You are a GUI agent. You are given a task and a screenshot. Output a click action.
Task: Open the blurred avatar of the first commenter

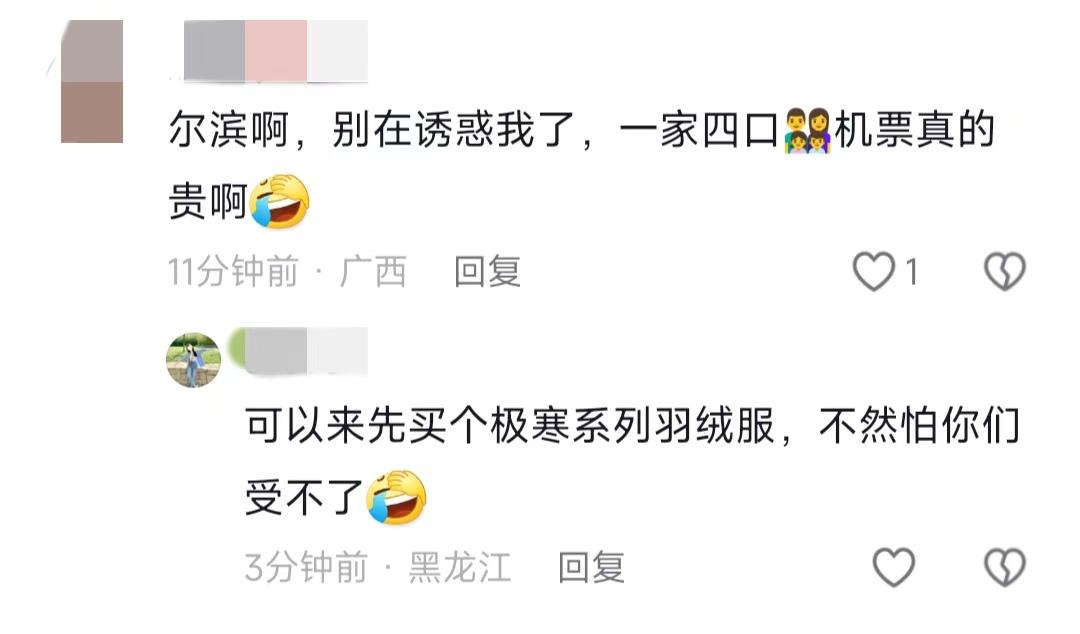[92, 81]
